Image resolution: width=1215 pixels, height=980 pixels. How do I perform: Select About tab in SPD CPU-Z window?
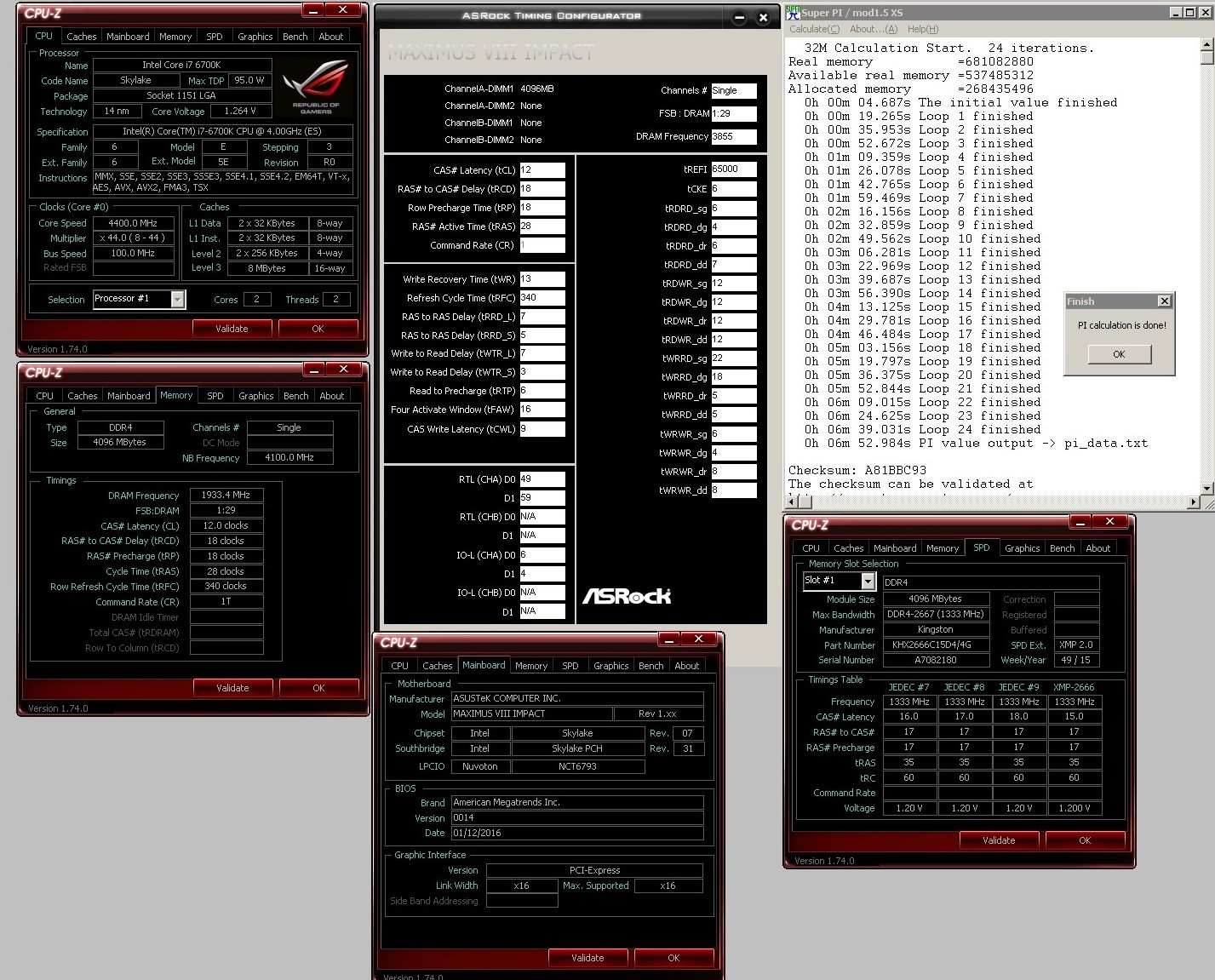click(1098, 548)
